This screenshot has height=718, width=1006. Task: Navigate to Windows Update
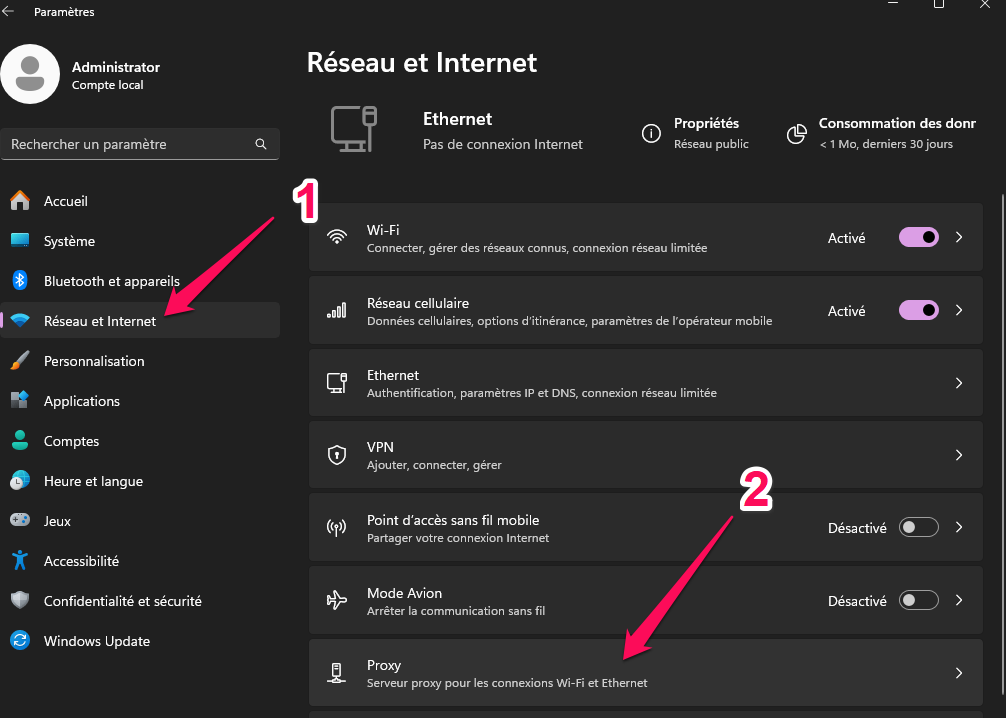[94, 640]
